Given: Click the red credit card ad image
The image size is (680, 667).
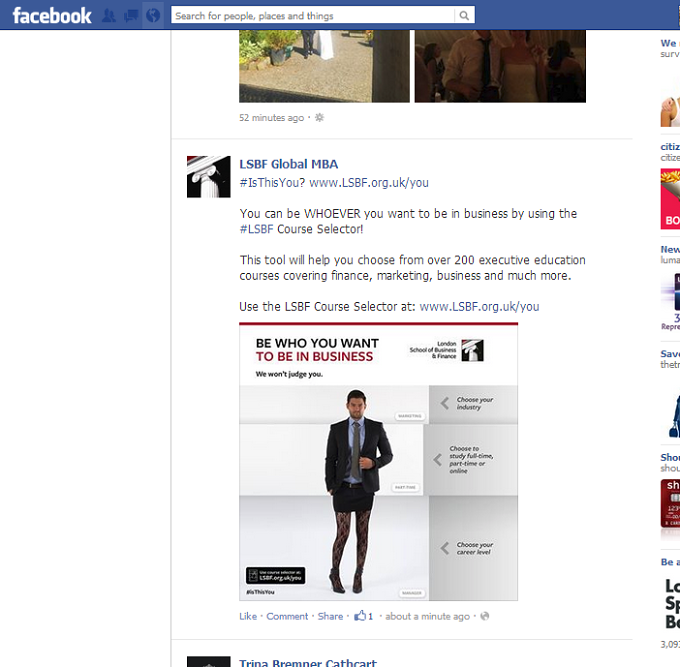Looking at the screenshot, I should (670, 503).
